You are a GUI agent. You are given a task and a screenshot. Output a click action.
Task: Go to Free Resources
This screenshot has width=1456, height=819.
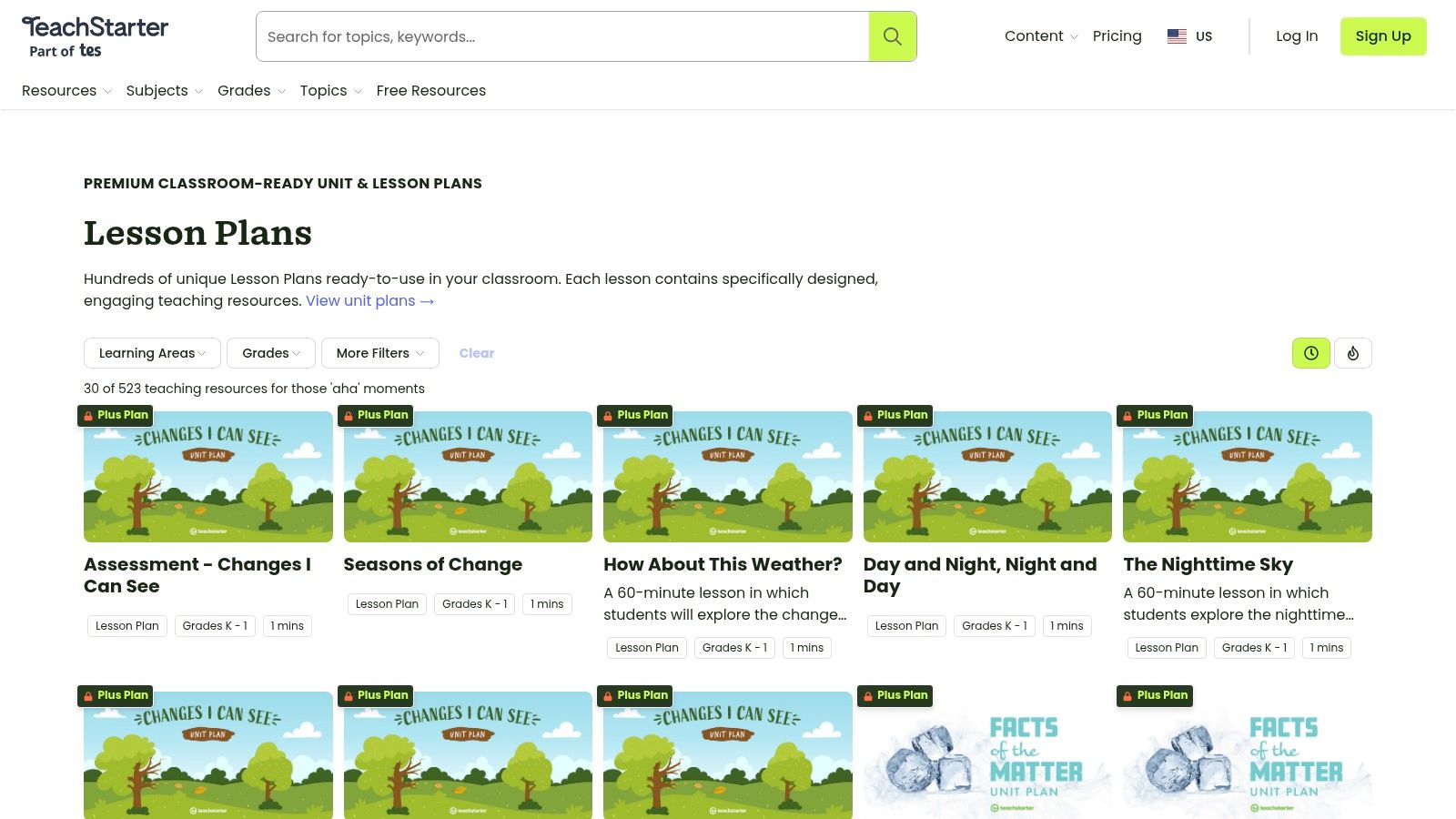431,91
